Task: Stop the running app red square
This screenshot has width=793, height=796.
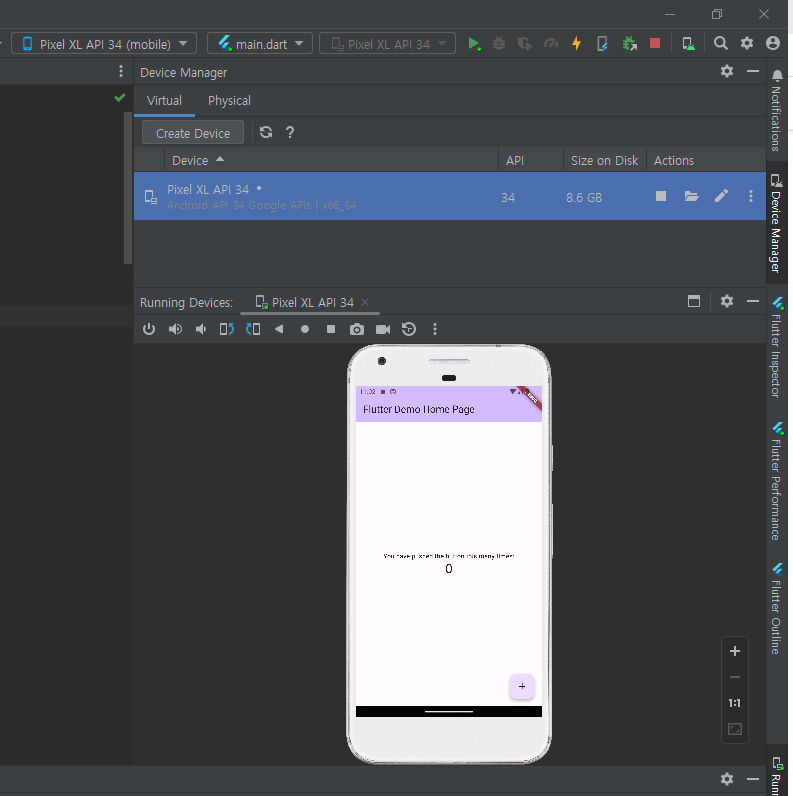Action: [655, 44]
